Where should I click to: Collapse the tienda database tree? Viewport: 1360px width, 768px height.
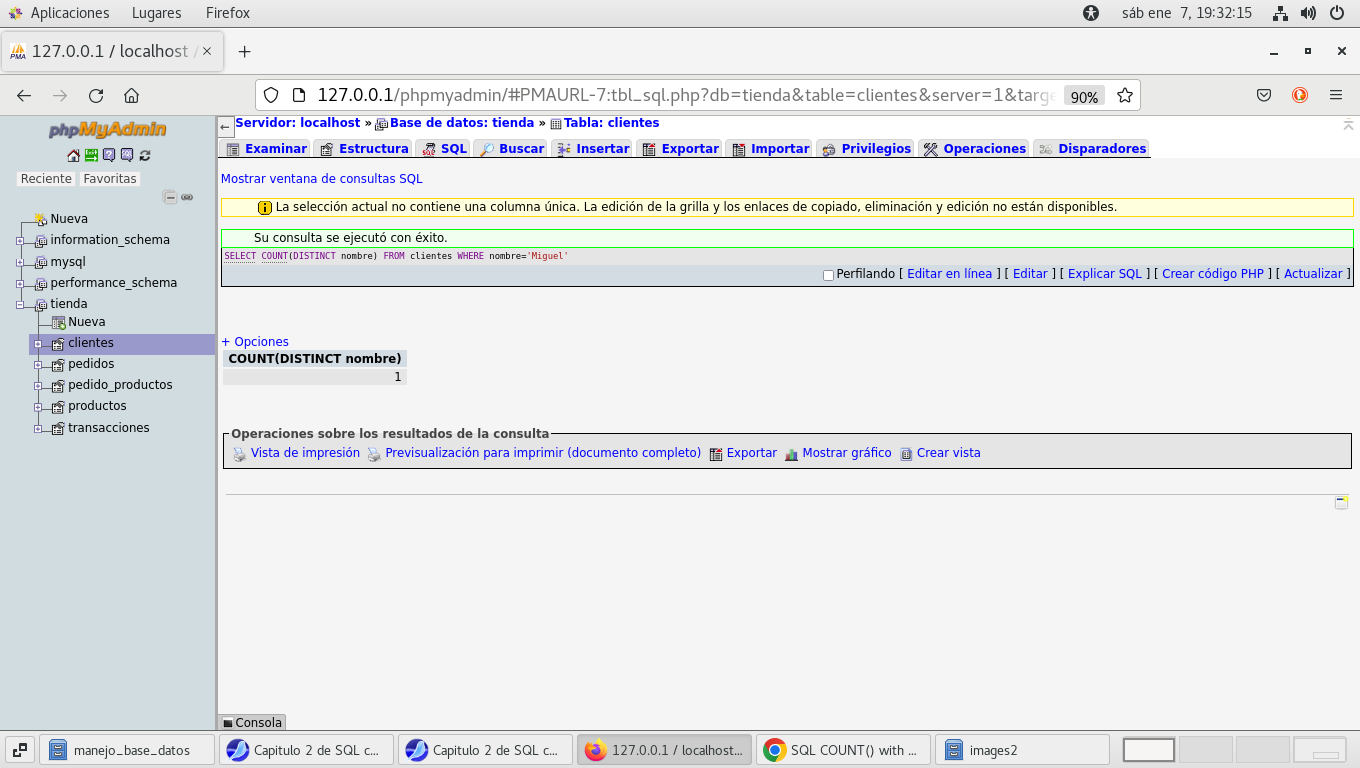[x=20, y=304]
